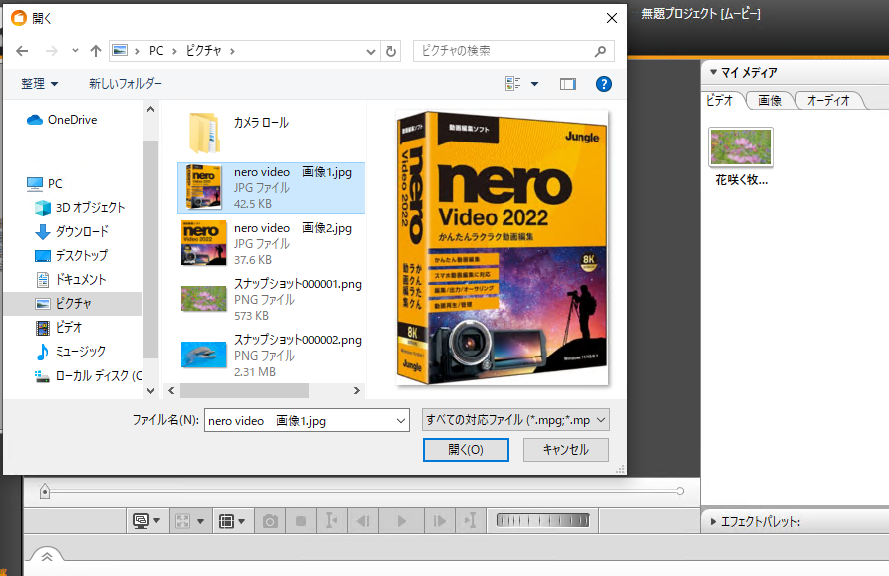Expand the address bar path history dropdown

[371, 52]
